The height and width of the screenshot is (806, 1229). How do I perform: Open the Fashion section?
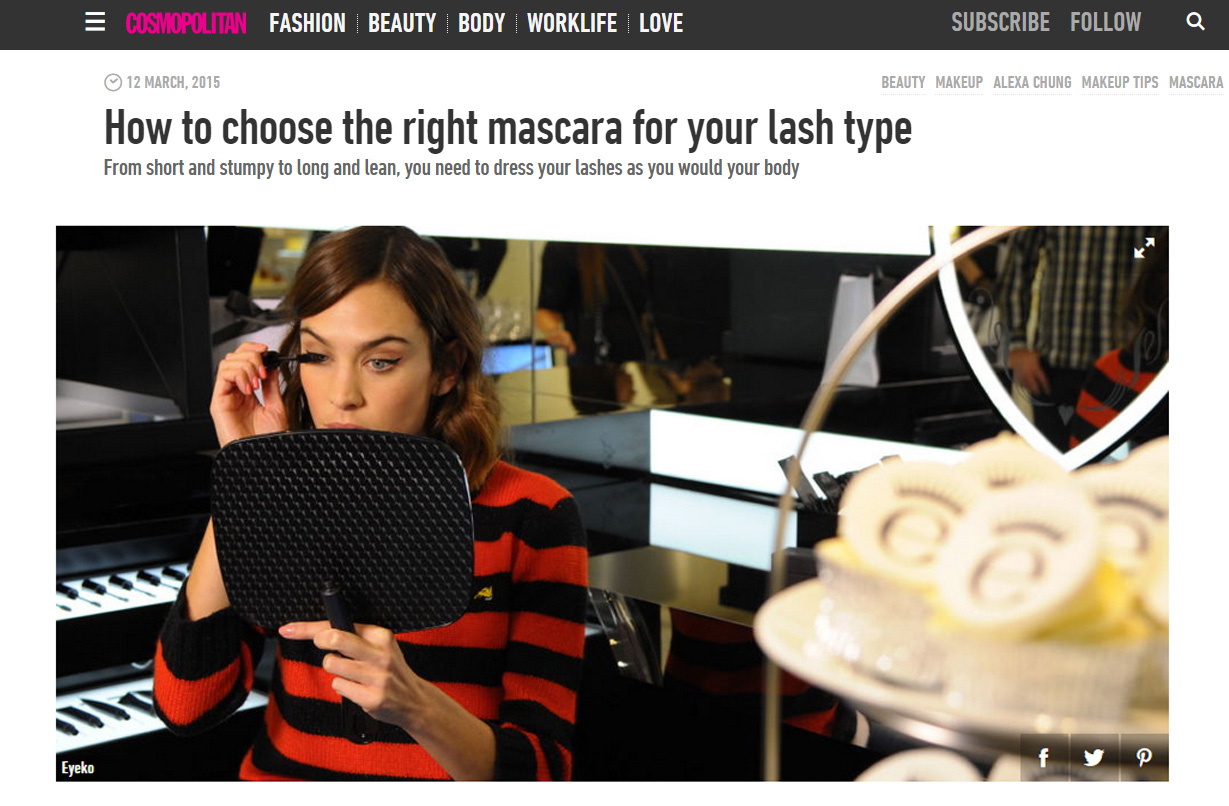tap(307, 23)
